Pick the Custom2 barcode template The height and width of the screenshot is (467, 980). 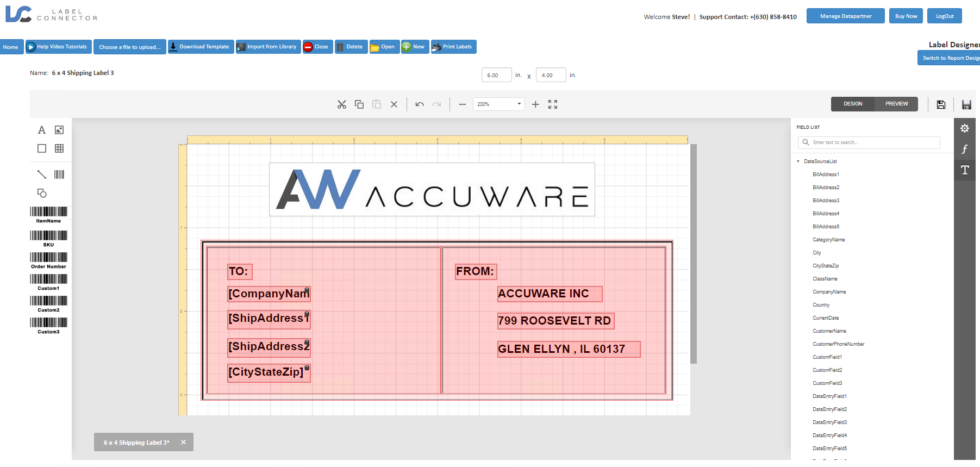(48, 304)
